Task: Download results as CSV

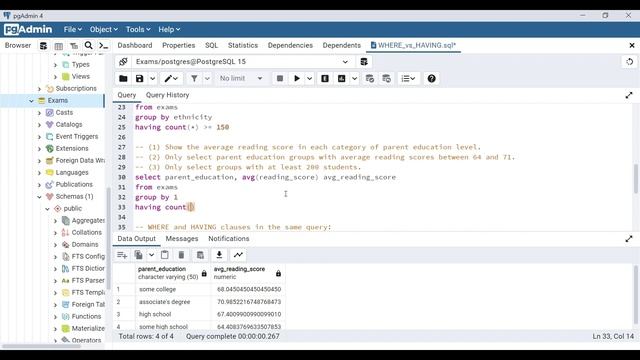Action: coord(219,255)
